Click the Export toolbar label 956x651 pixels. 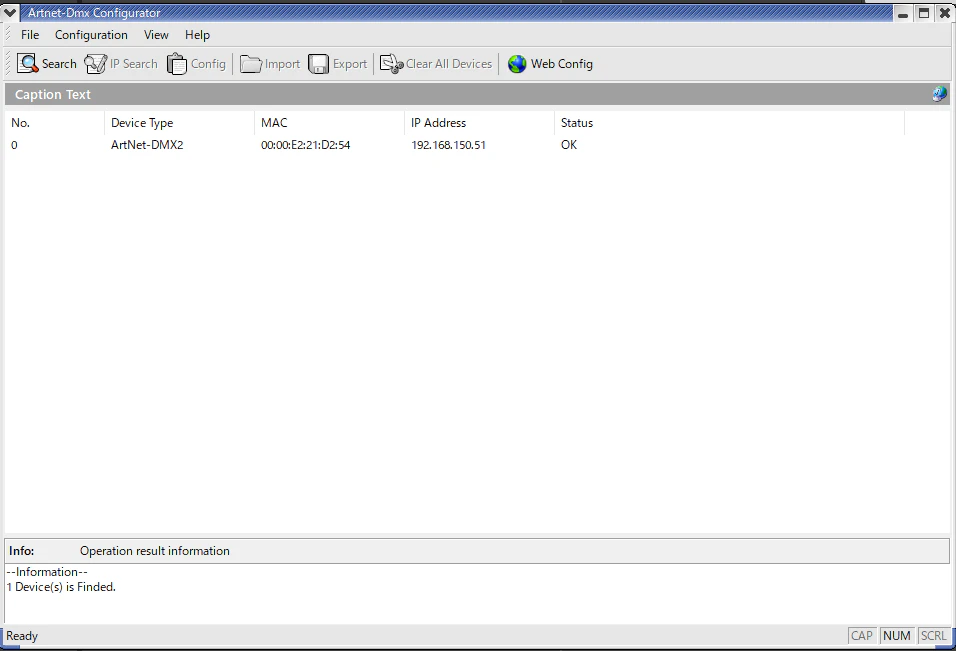coord(350,64)
